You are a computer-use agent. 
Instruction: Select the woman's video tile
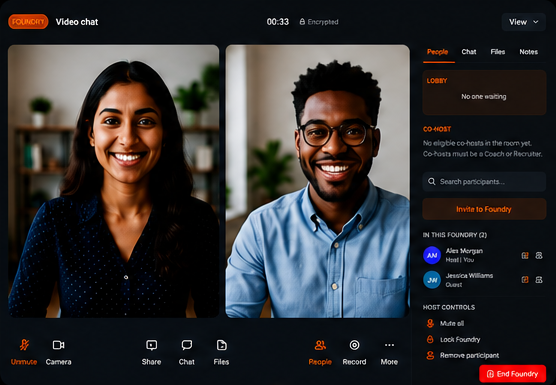click(x=113, y=181)
